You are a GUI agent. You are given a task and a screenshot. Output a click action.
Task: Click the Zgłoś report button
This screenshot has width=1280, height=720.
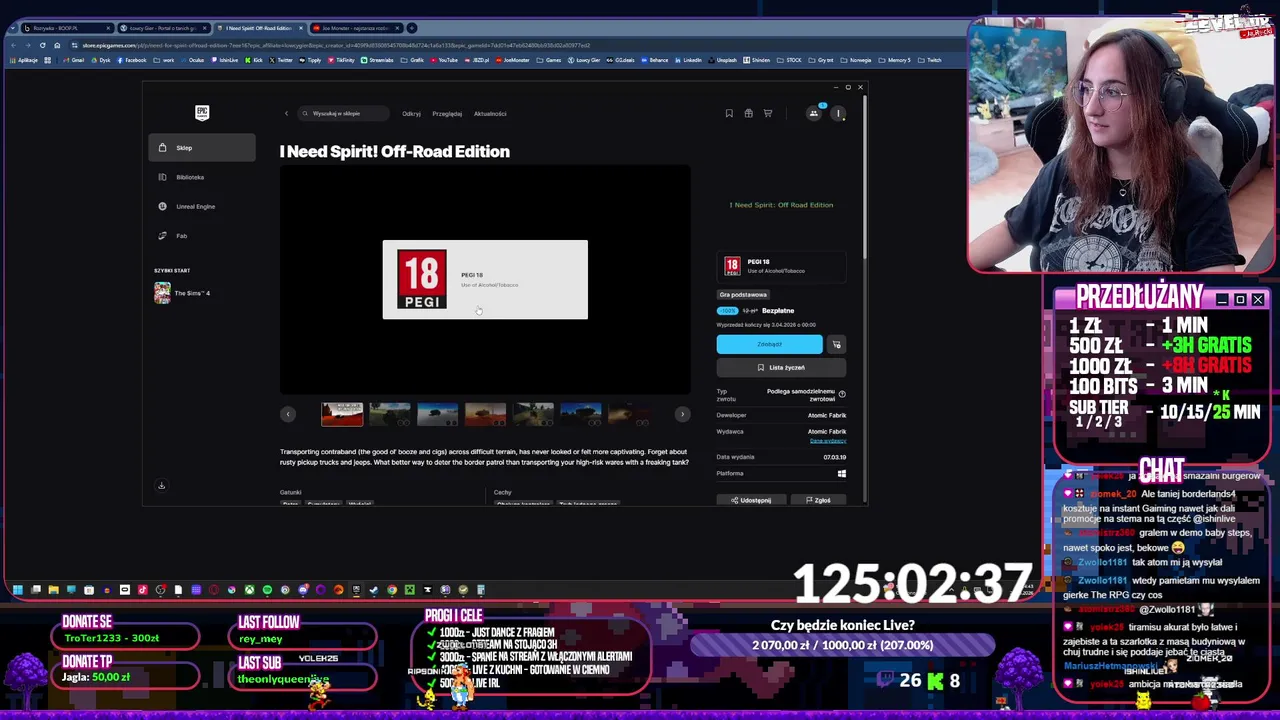click(818, 500)
